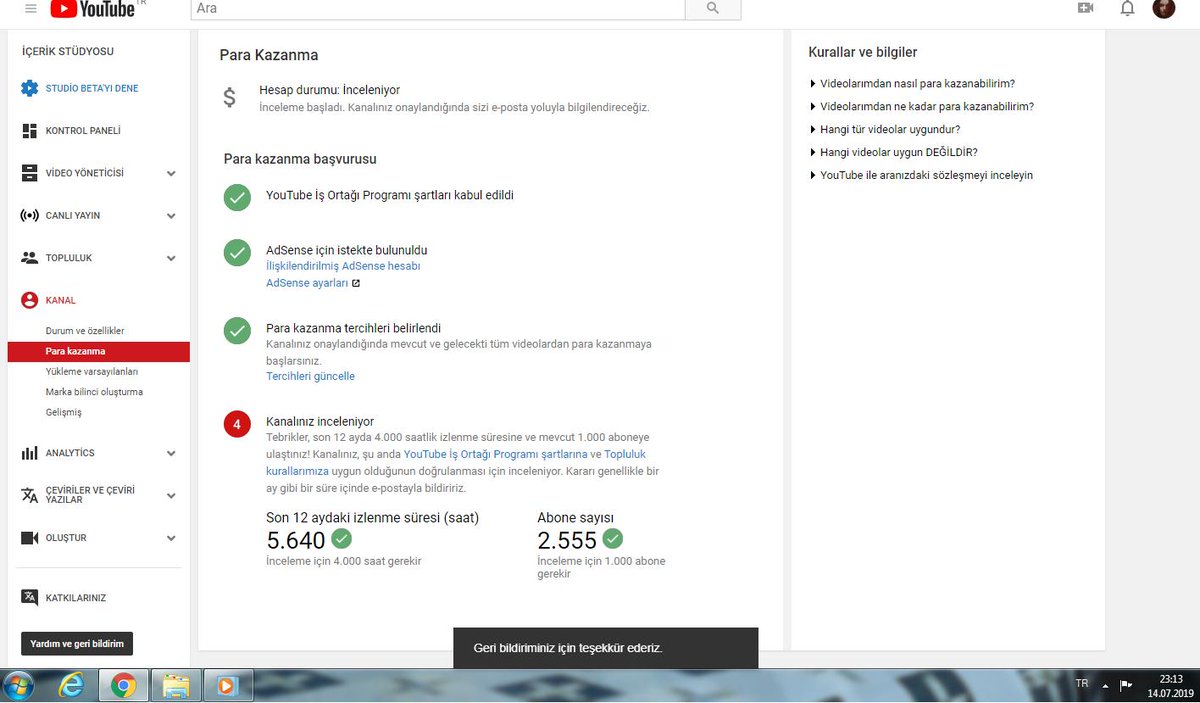Image resolution: width=1200 pixels, height=703 pixels.
Task: Open File Explorer from the taskbar
Action: pyautogui.click(x=176, y=685)
